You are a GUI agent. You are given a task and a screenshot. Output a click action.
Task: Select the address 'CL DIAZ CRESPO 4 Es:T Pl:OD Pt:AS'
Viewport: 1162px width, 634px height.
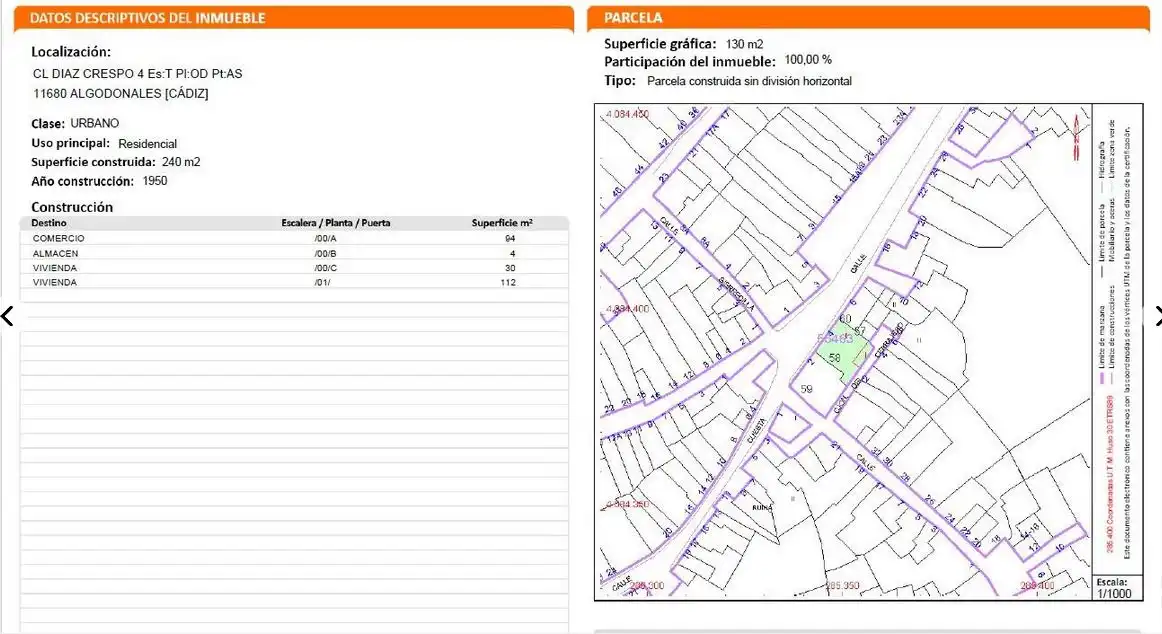138,74
